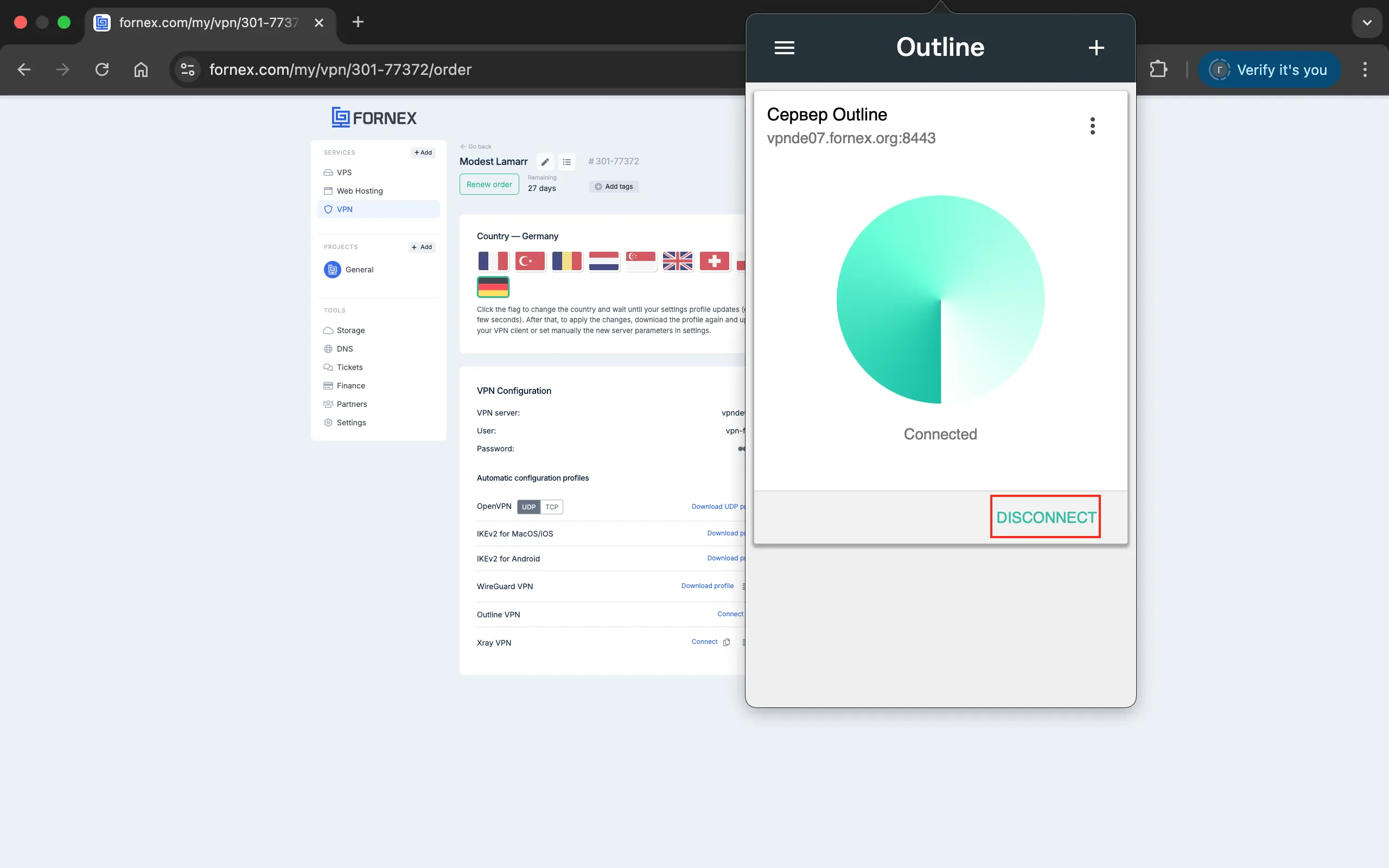Screen dimensions: 1389x868
Task: Click the vpnde07.fornex.org:8443 server address
Action: (x=851, y=138)
